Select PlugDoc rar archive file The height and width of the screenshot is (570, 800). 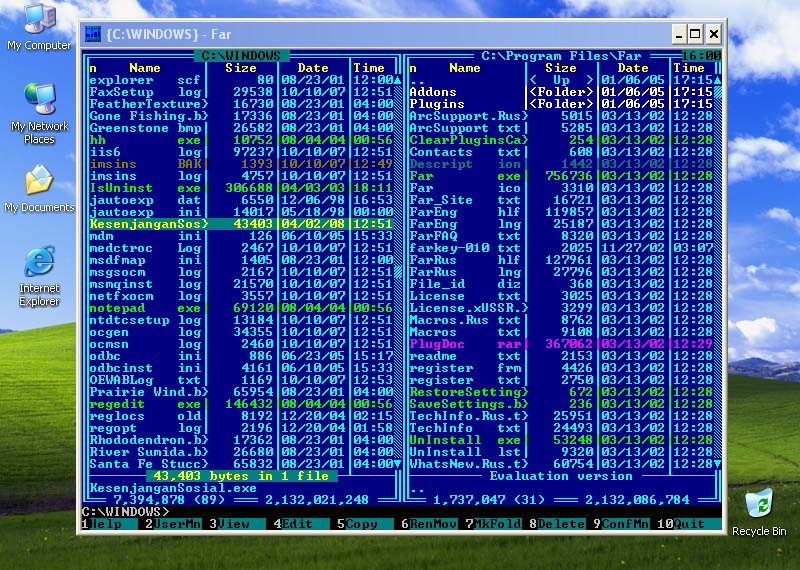pos(561,344)
